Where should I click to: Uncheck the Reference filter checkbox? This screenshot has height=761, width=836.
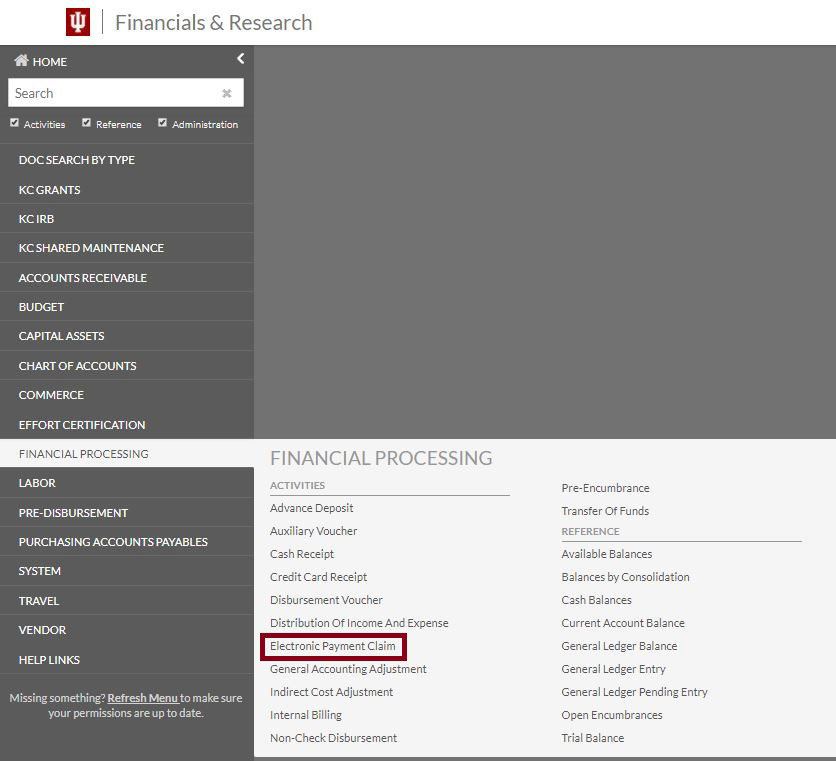[86, 123]
